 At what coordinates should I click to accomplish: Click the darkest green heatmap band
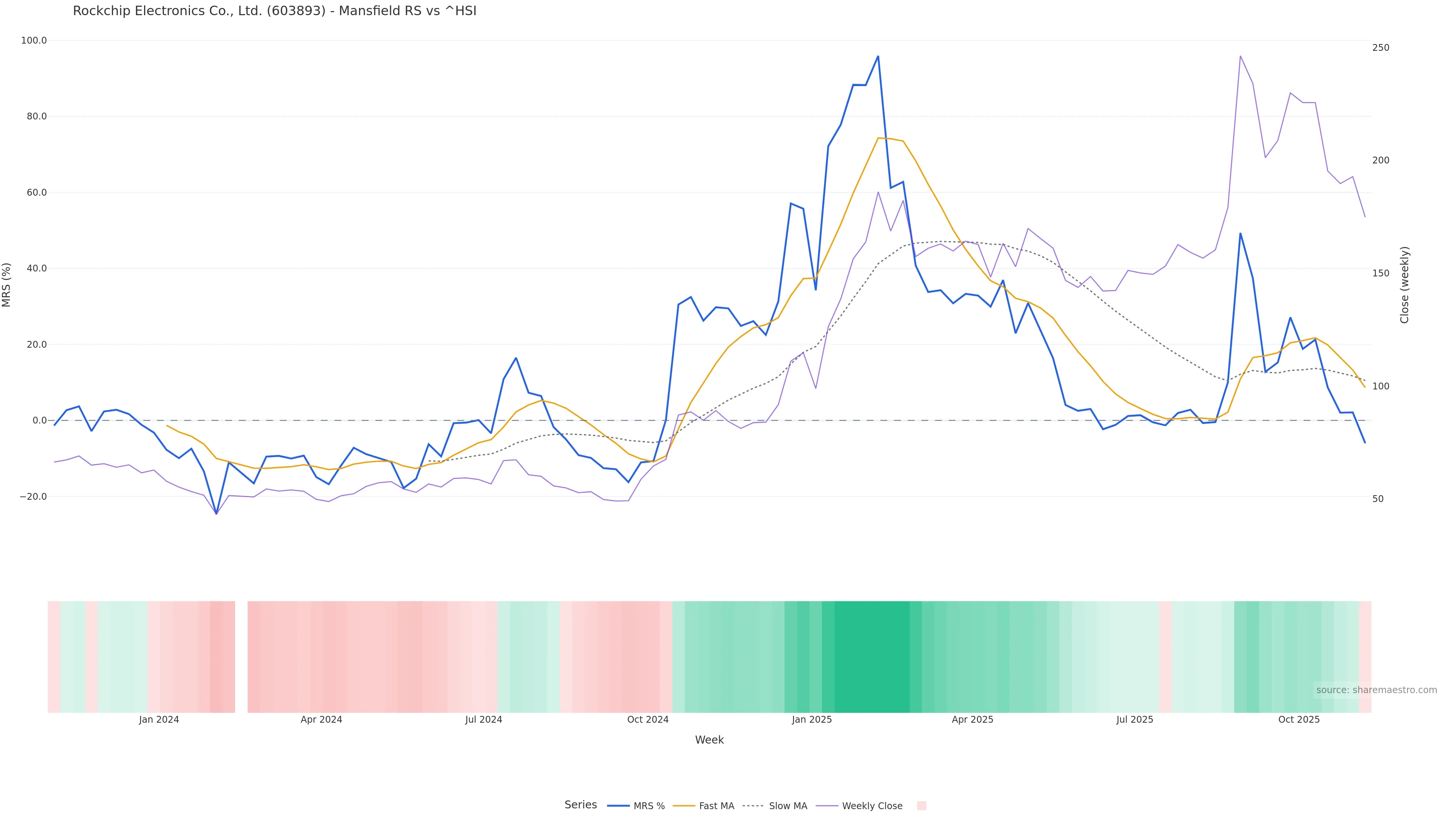(x=872, y=657)
